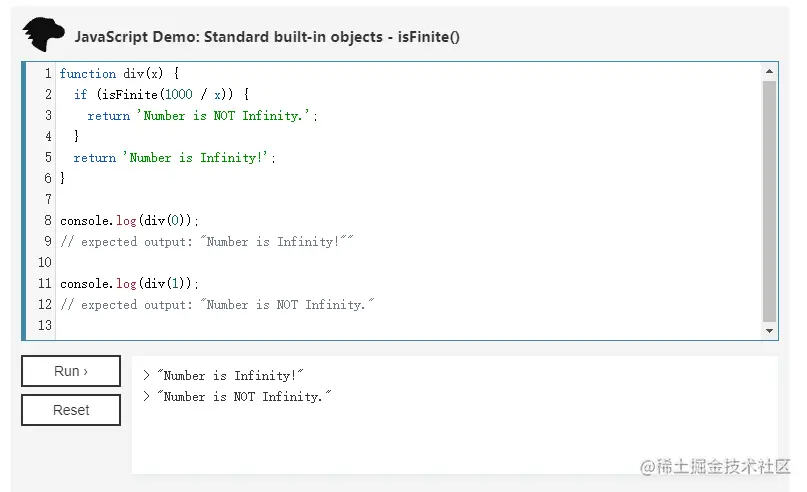The height and width of the screenshot is (492, 807).
Task: Click the 'Number is Infinity!' return string
Action: click(x=198, y=158)
